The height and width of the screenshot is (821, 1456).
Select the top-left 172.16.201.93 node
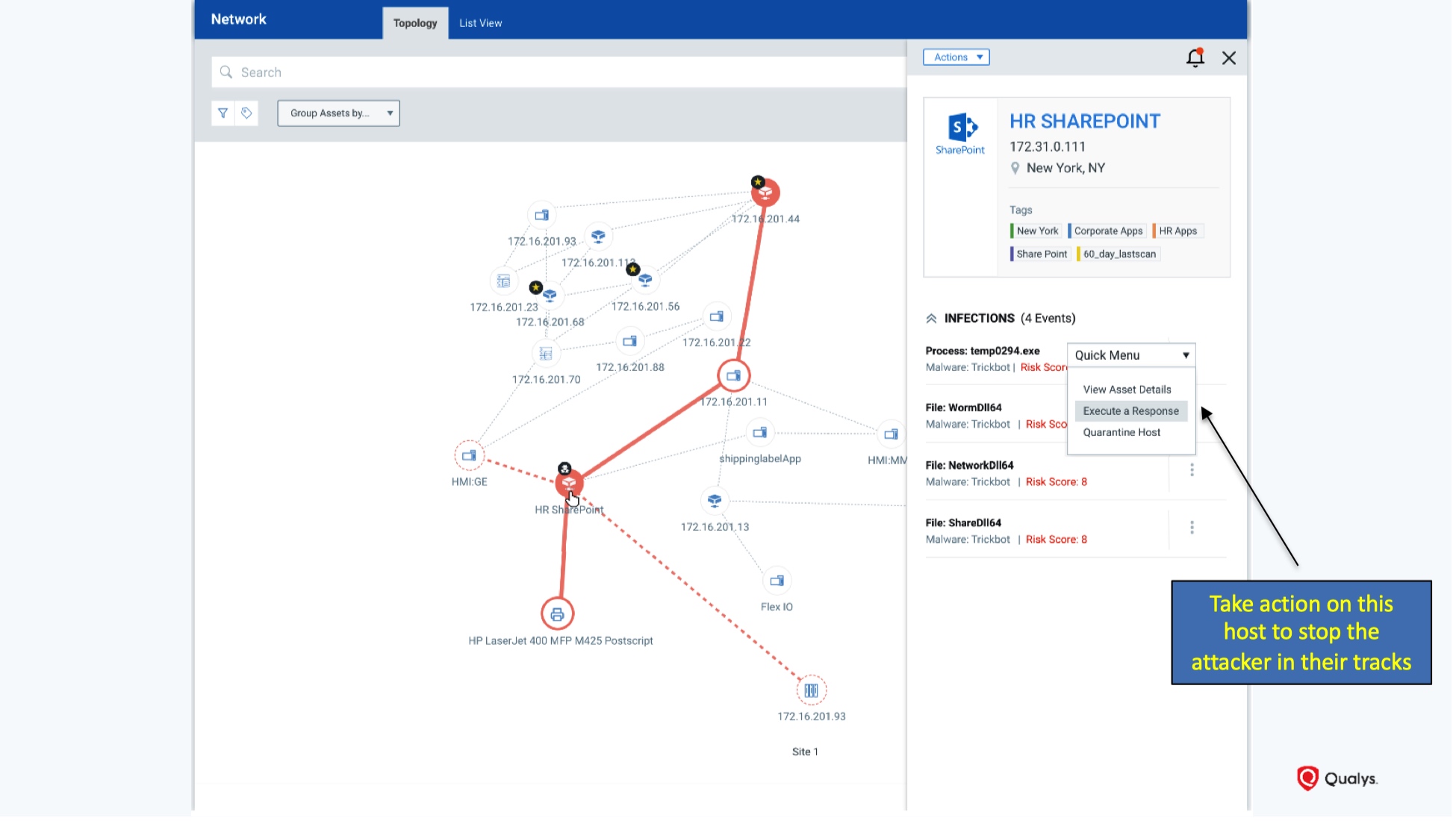pyautogui.click(x=541, y=215)
